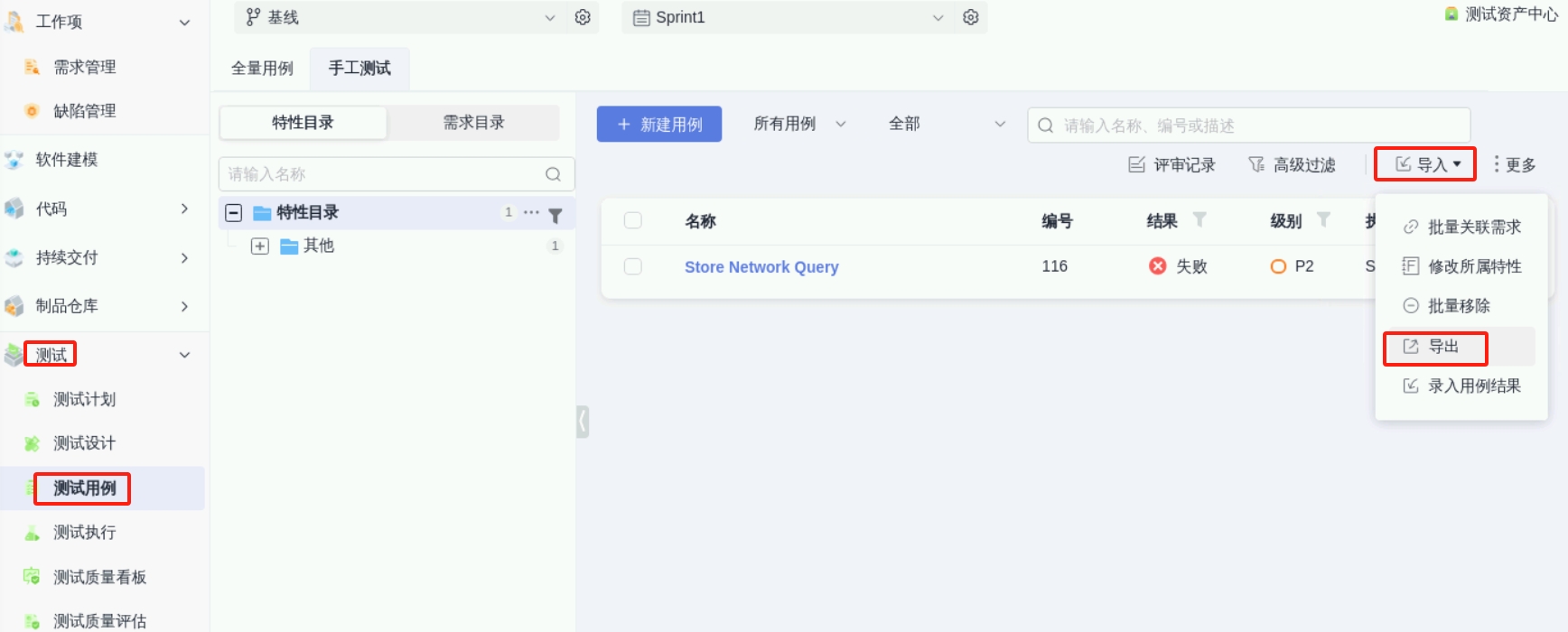Click the 导入 button
The image size is (1568, 632).
[x=1426, y=164]
